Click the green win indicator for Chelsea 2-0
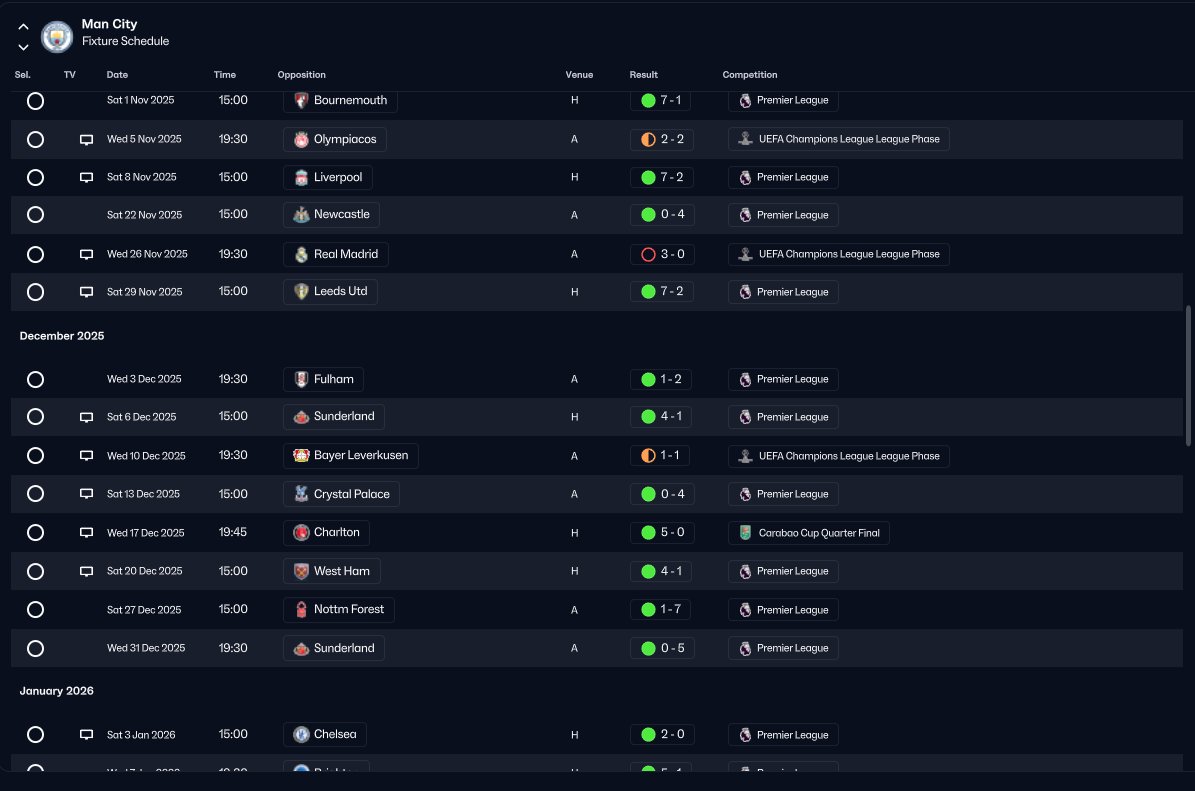1195x791 pixels. click(x=649, y=735)
